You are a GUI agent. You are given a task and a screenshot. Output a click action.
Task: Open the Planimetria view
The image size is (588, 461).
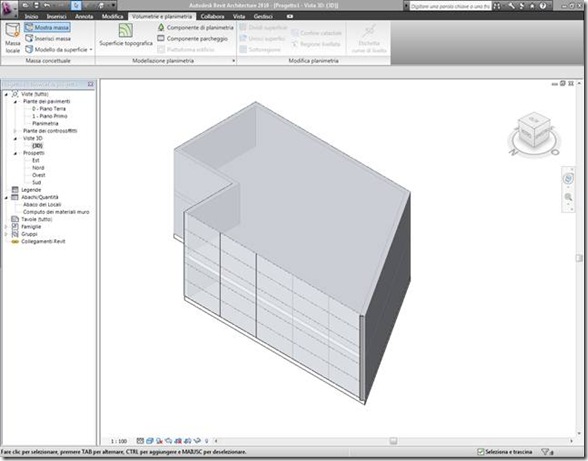tap(45, 123)
